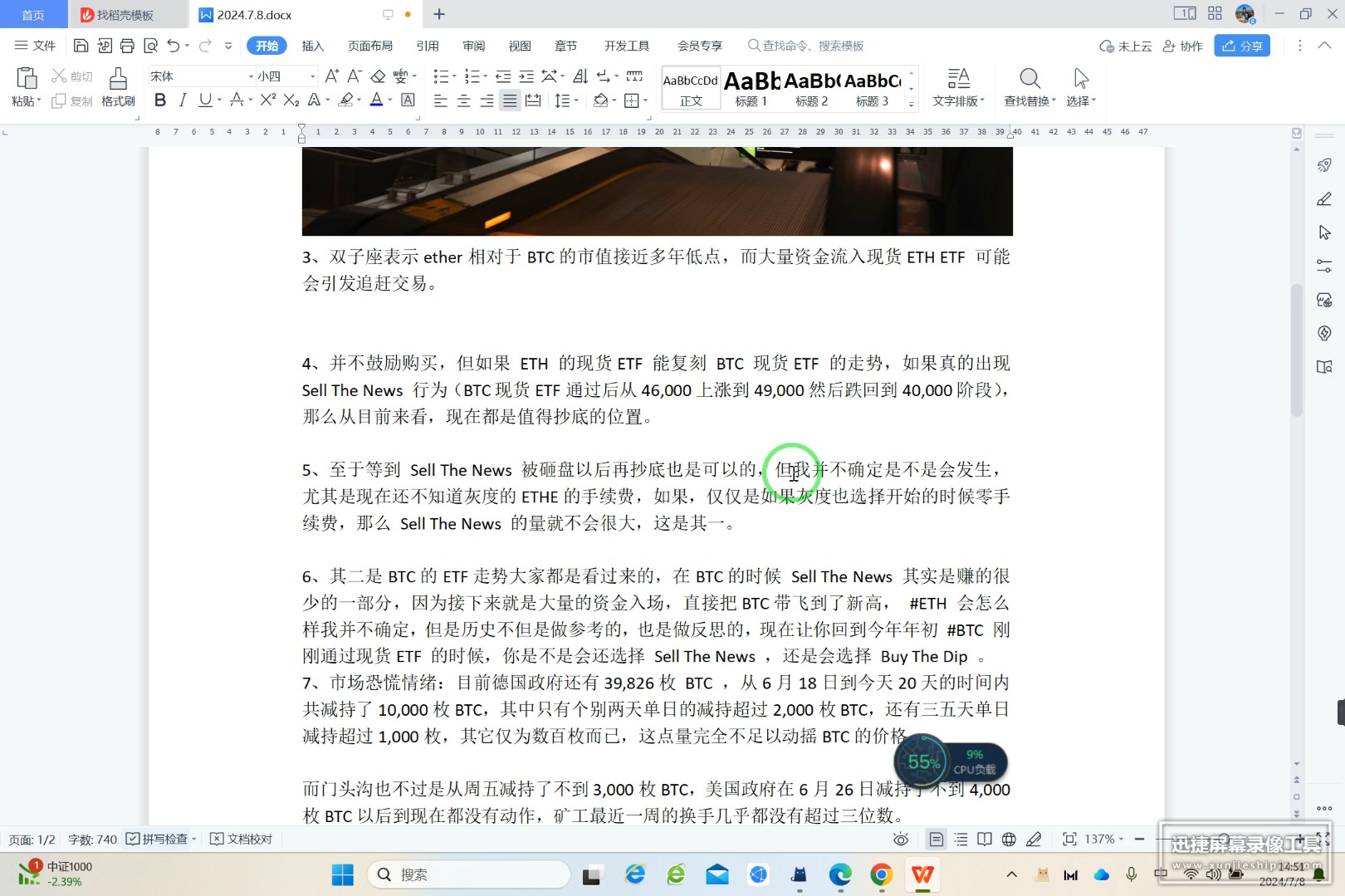
Task: Open the 文字排版 text layout tool
Action: tap(958, 87)
